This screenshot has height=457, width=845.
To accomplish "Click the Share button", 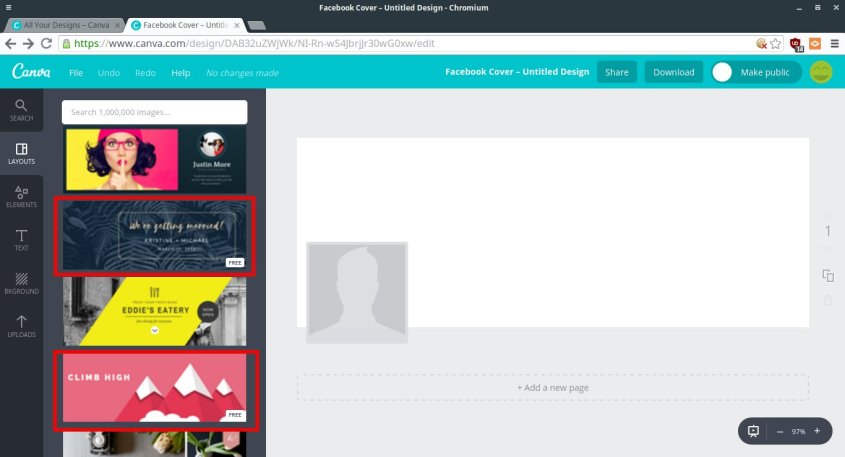I will tap(616, 72).
